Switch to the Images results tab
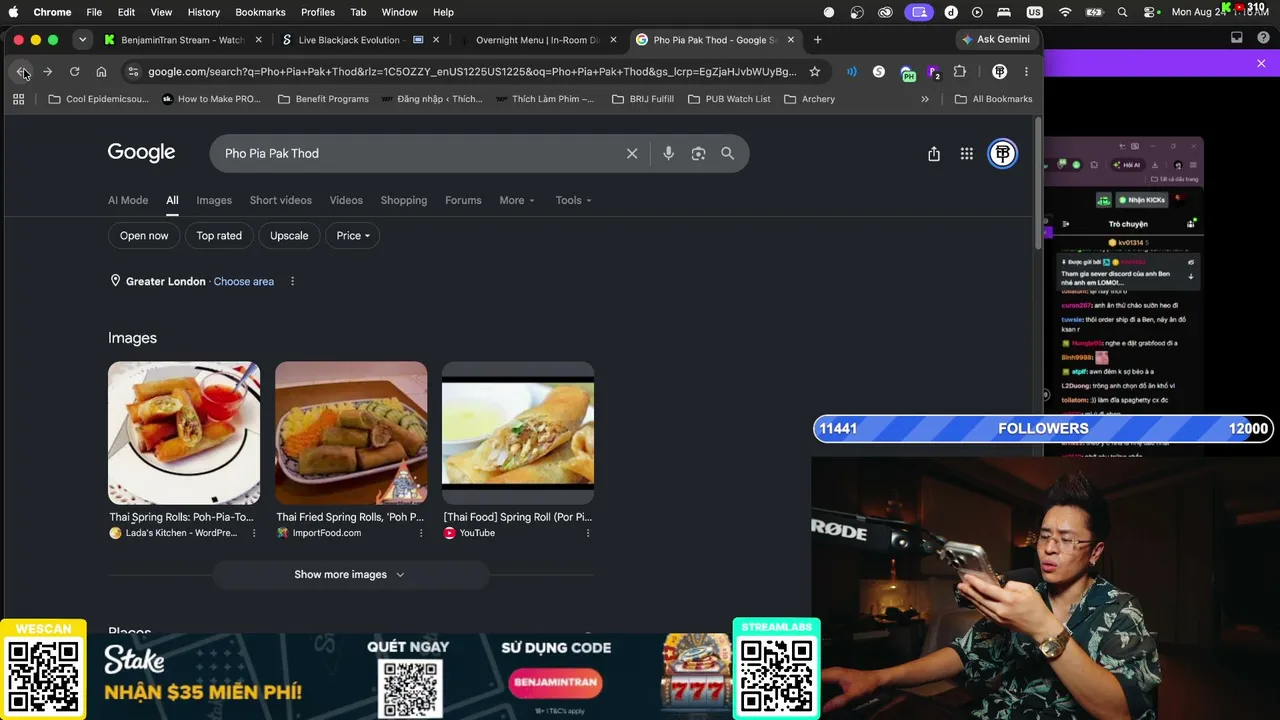Image resolution: width=1280 pixels, height=720 pixels. [214, 200]
